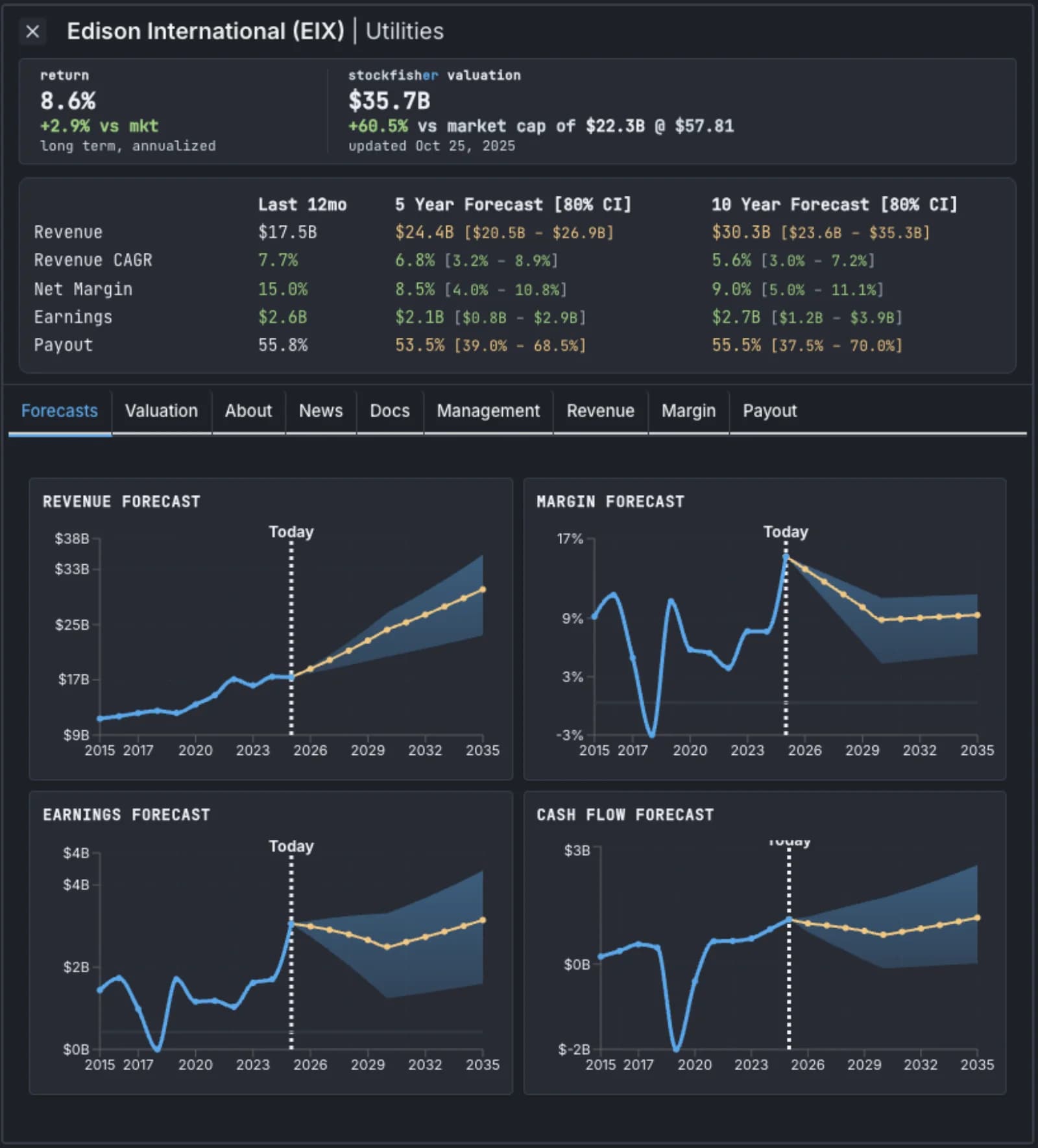Select the Payout tab

[x=769, y=411]
